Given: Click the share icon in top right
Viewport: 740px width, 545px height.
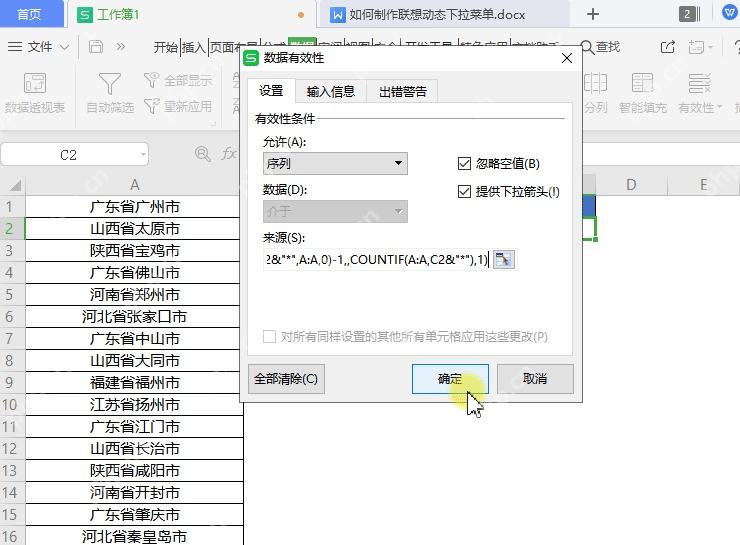Looking at the screenshot, I should coord(667,47).
